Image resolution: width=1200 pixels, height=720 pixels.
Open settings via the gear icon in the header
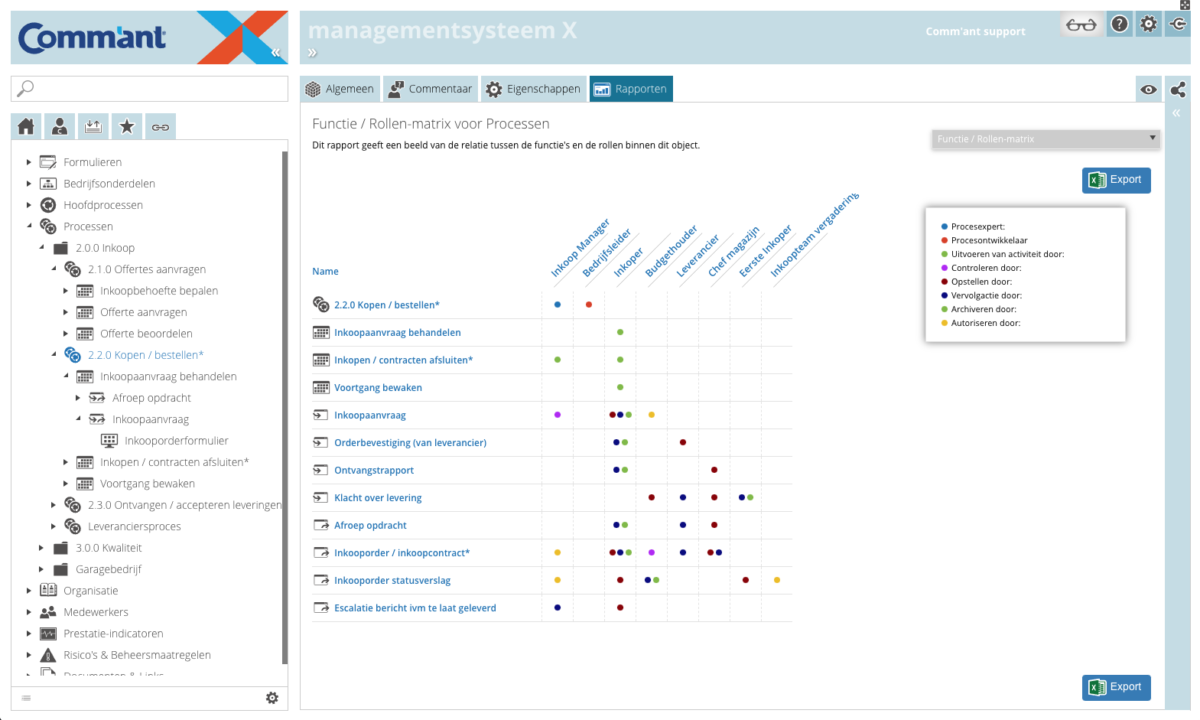(1148, 23)
